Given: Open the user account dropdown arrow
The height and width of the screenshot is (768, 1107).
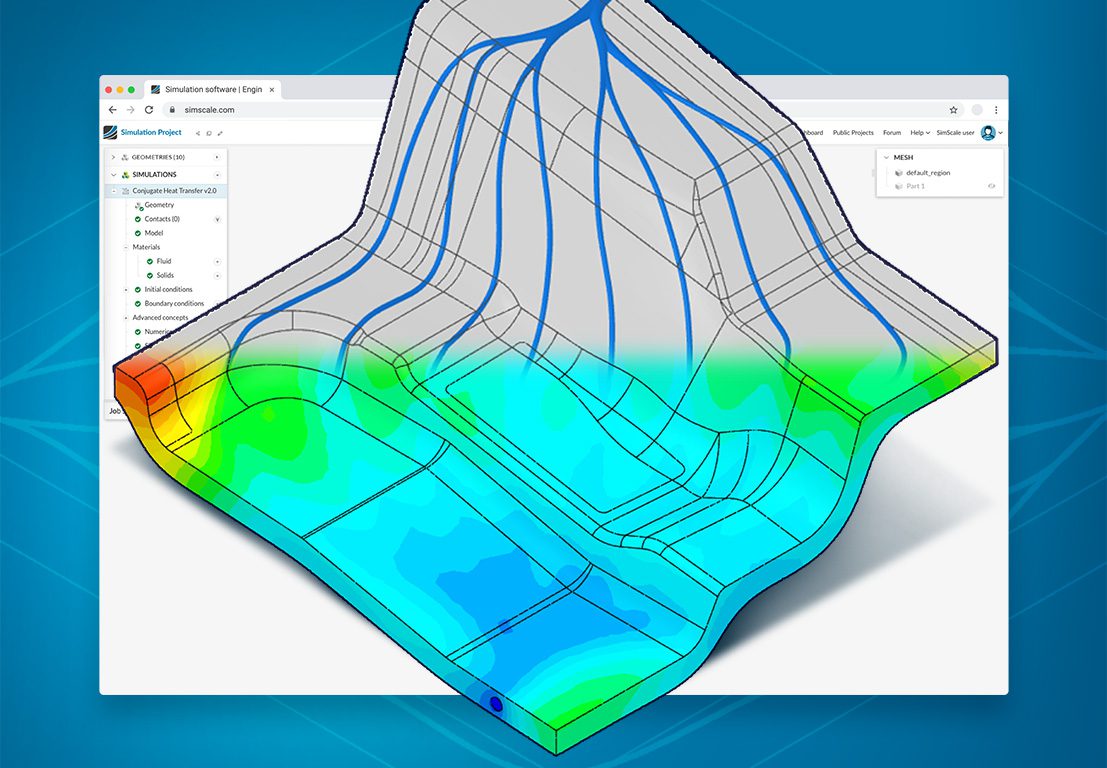Looking at the screenshot, I should point(1000,133).
